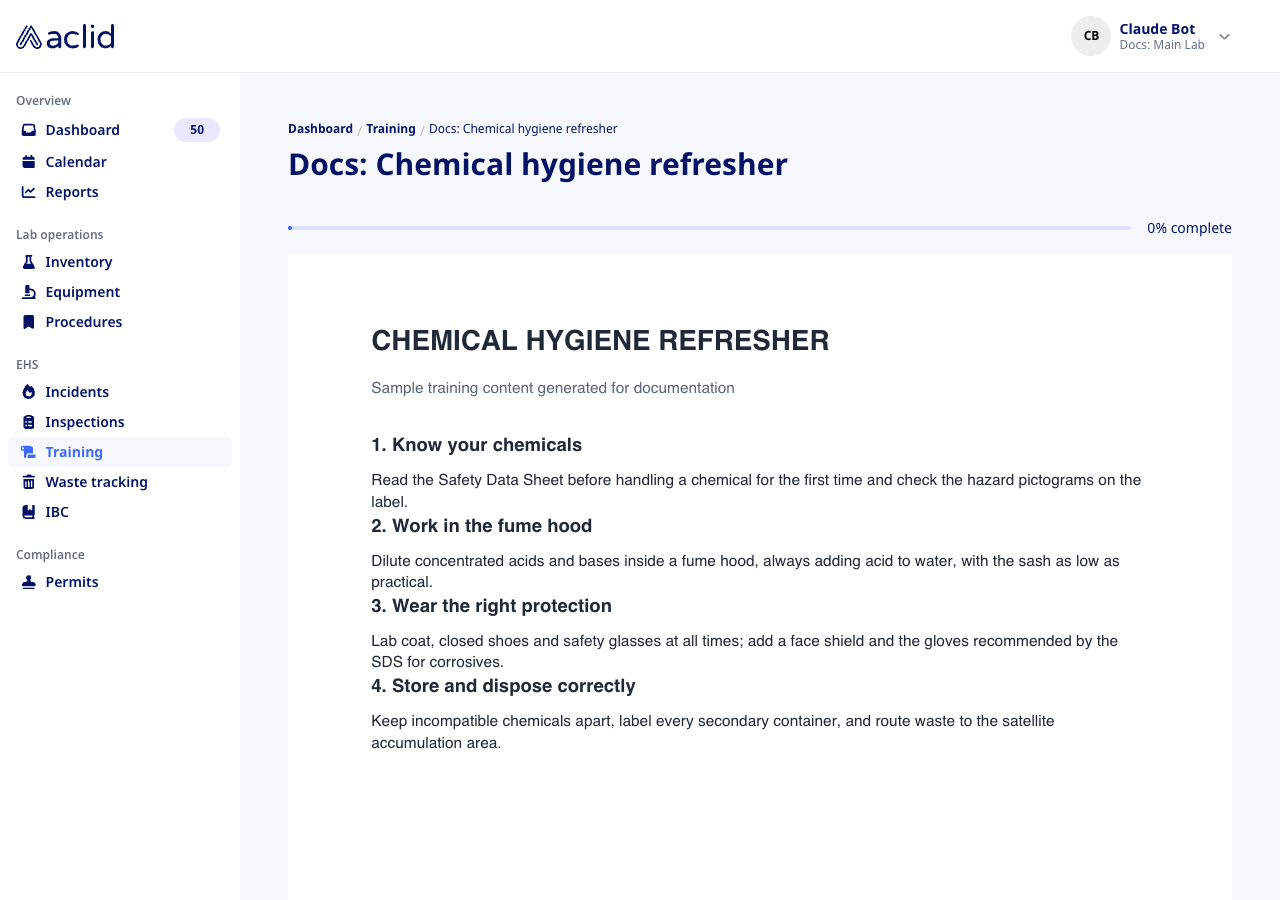
Task: Click the Equipment microscope icon
Action: coord(29,292)
